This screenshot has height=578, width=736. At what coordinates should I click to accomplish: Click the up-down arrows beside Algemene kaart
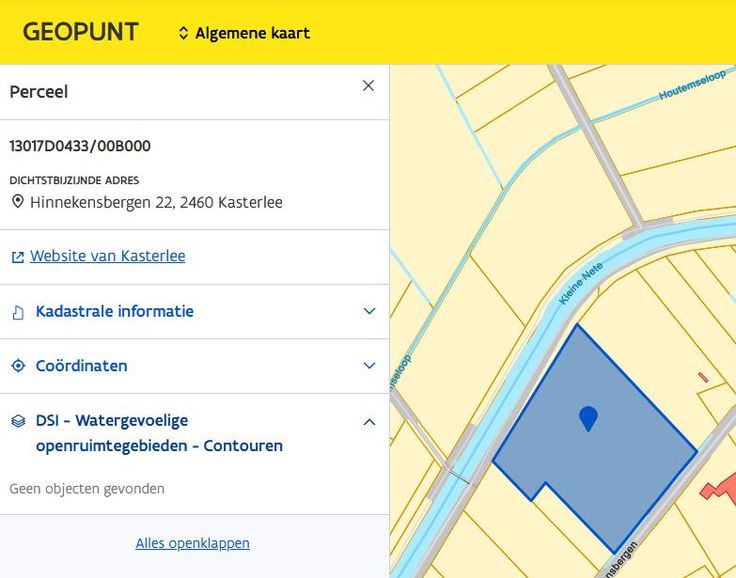coord(183,33)
